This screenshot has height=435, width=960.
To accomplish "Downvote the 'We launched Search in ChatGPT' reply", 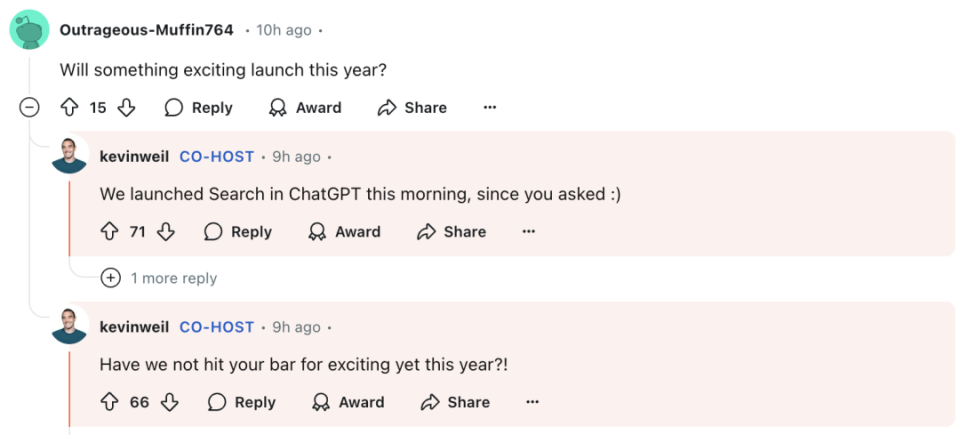I will coord(166,232).
